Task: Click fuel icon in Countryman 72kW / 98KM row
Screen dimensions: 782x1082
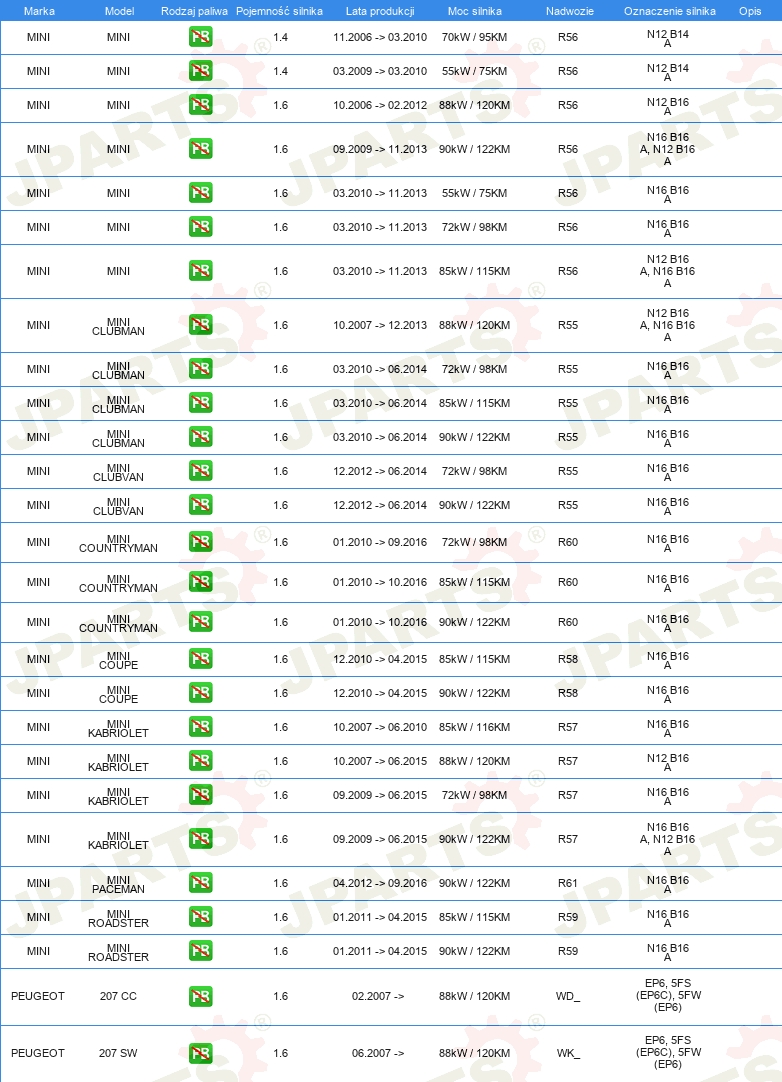Action: point(200,542)
